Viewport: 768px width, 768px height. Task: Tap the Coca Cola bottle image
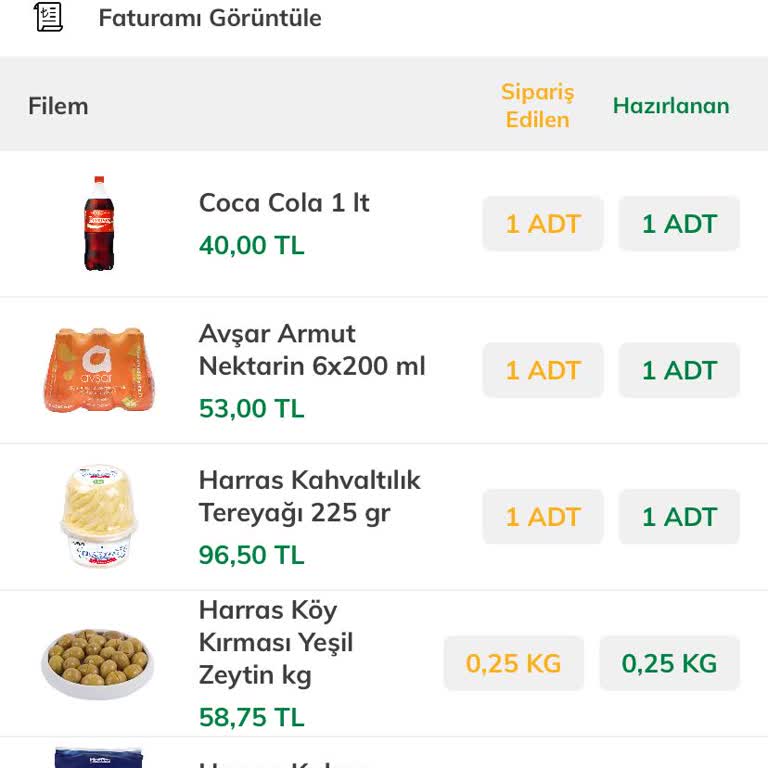[98, 224]
